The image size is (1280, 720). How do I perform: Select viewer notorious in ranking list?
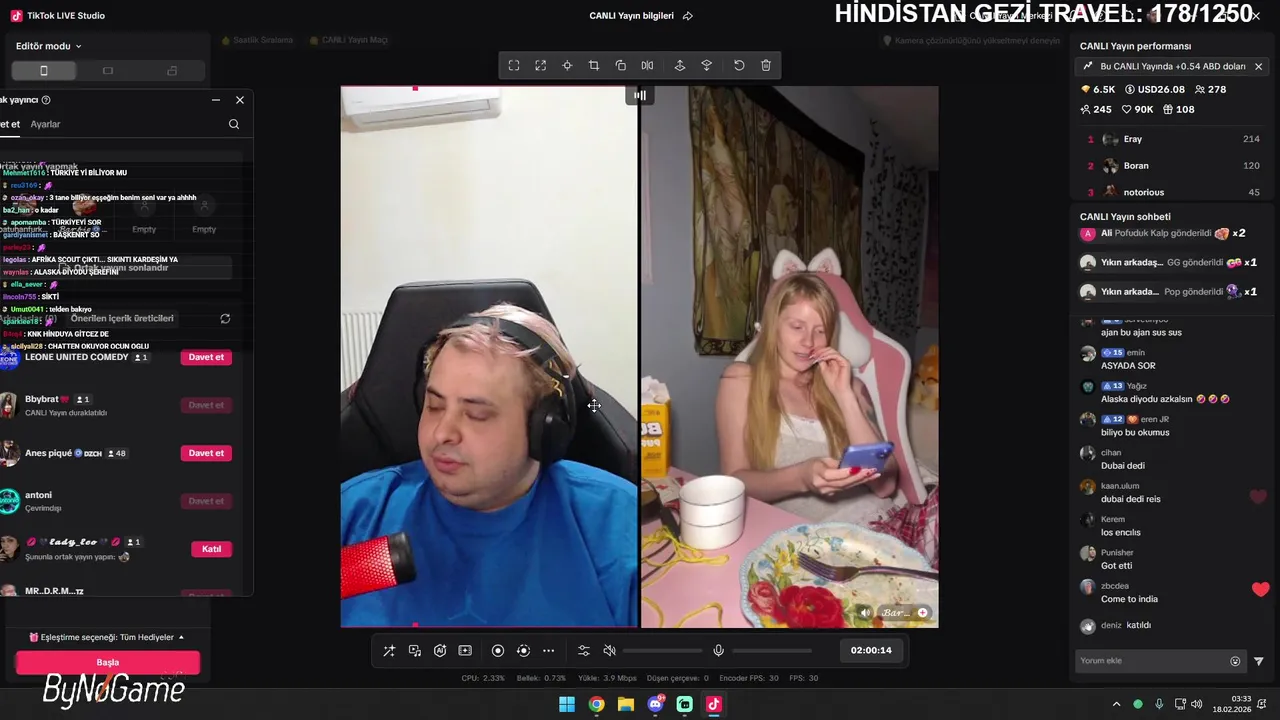[1174, 192]
